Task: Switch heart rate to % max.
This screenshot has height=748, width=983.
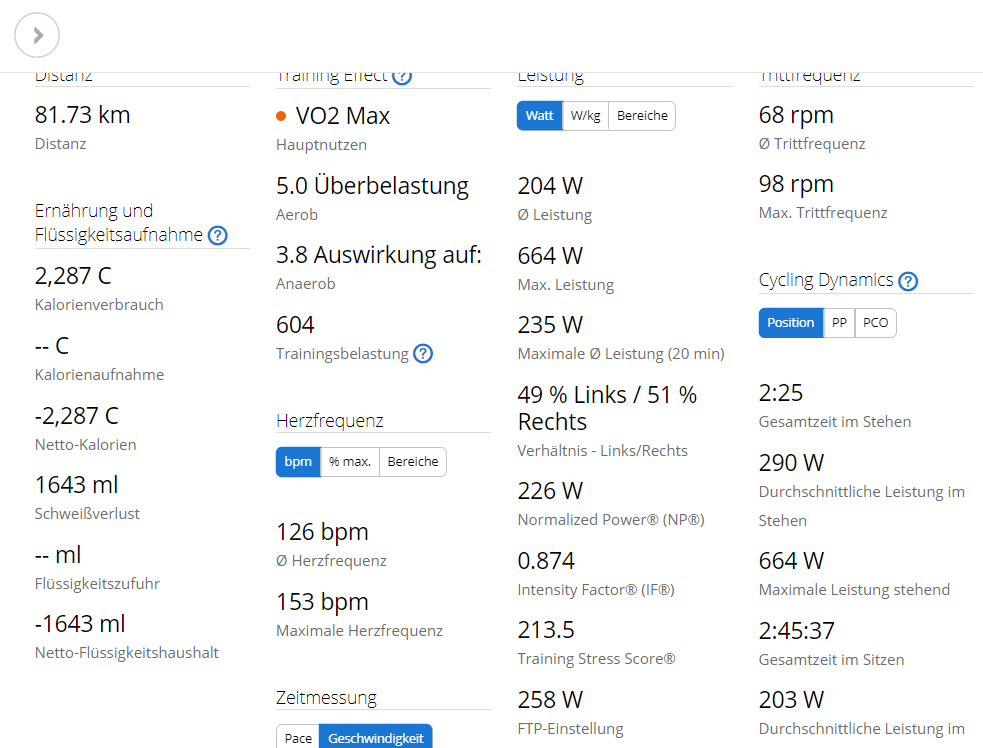Action: tap(350, 462)
